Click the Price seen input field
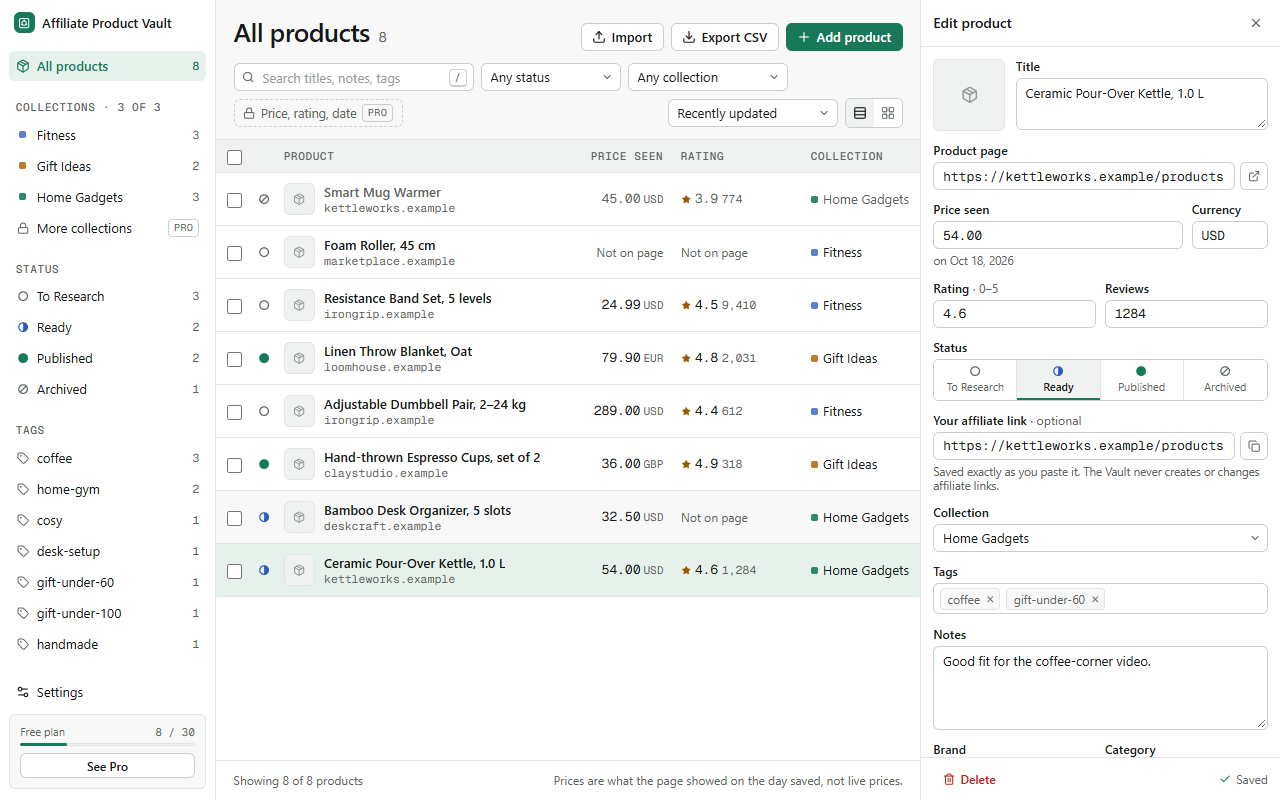This screenshot has height=800, width=1280. (1058, 235)
